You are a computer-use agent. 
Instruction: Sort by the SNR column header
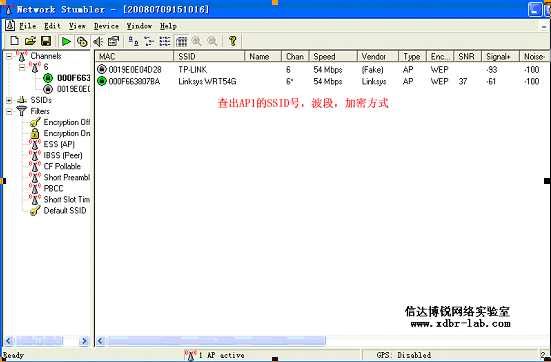pyautogui.click(x=467, y=56)
